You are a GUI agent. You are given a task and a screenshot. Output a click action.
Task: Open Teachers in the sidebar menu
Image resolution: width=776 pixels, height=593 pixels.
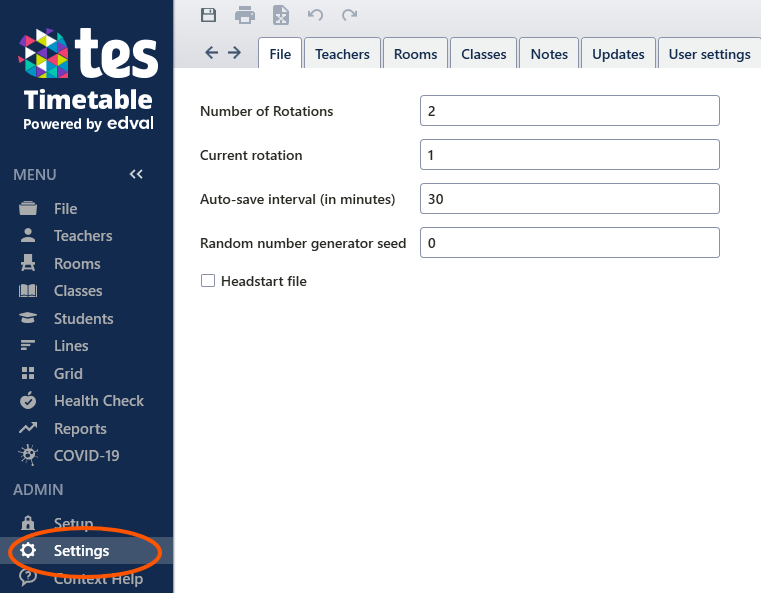tap(83, 236)
